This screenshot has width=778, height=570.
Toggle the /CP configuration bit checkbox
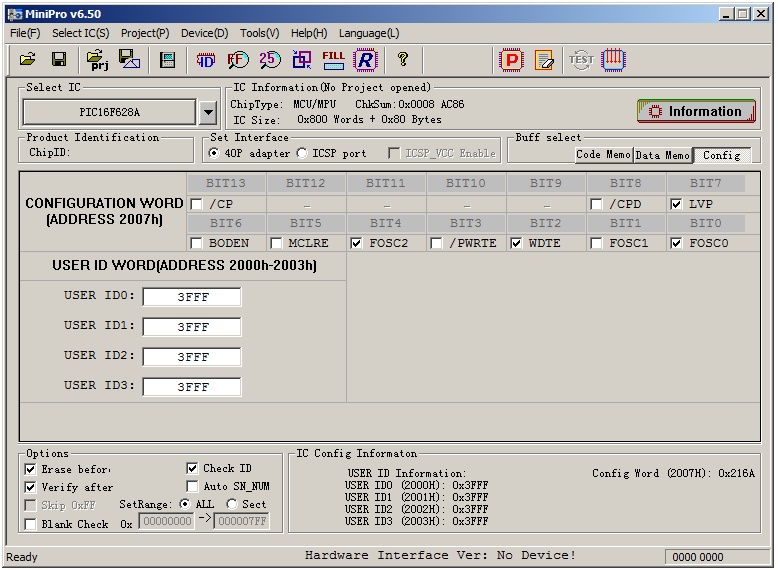pyautogui.click(x=197, y=204)
